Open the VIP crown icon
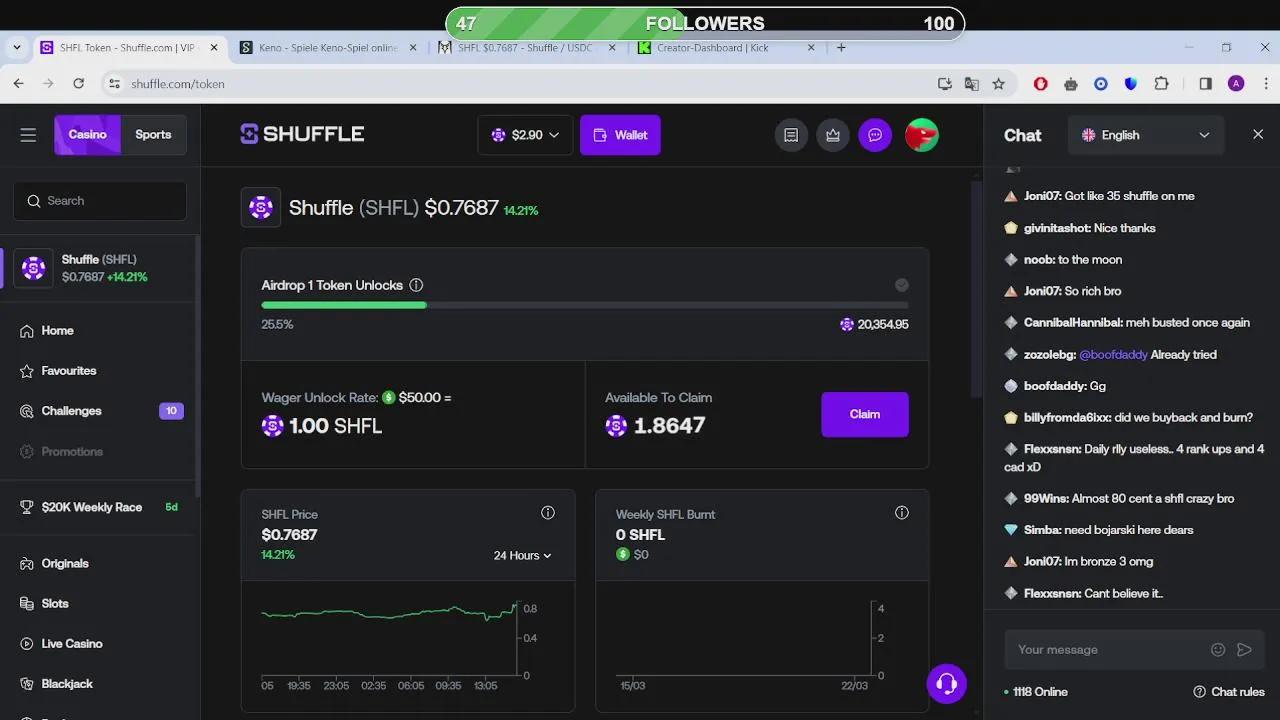Image resolution: width=1280 pixels, height=720 pixels. click(833, 135)
